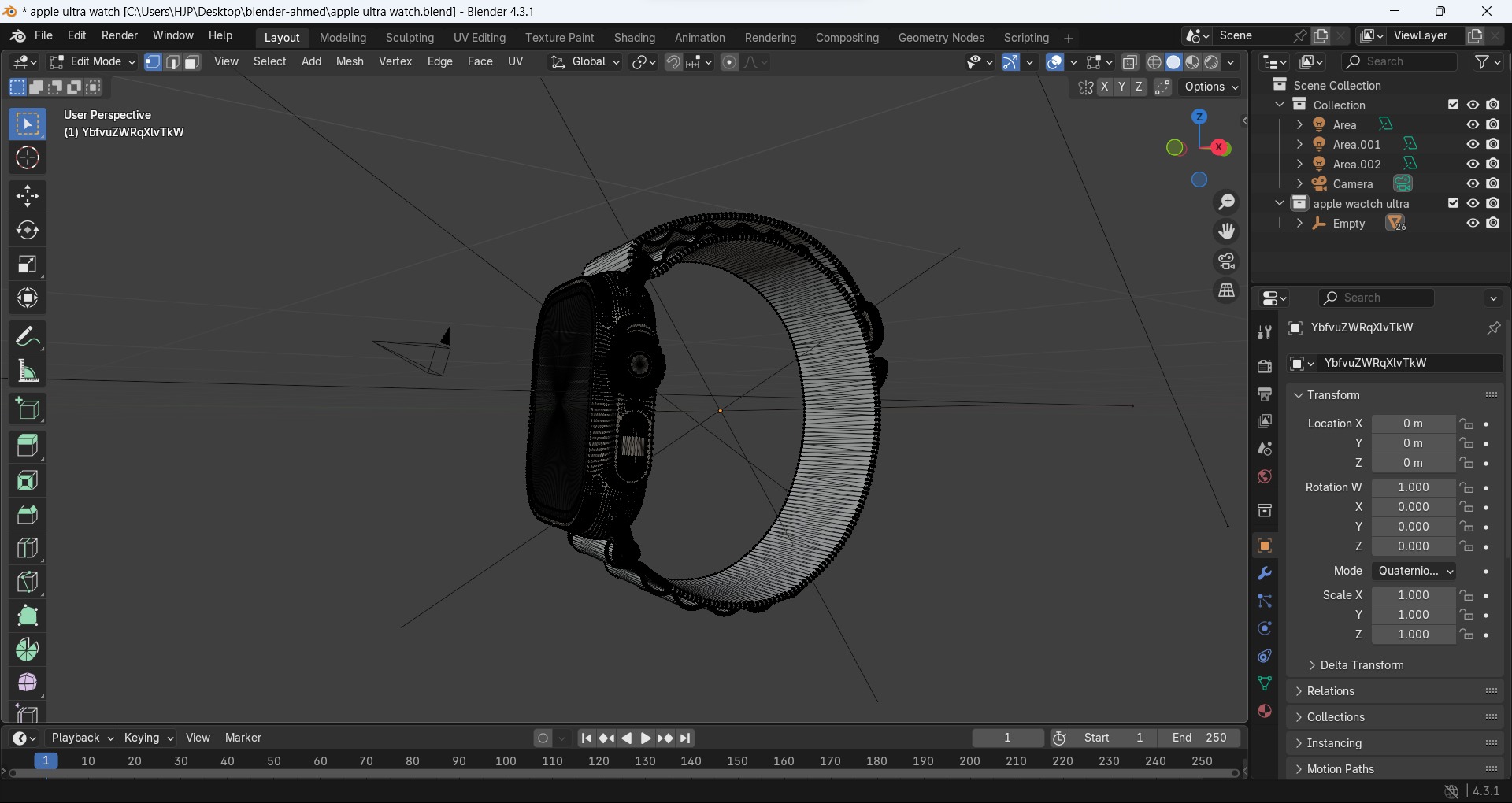The height and width of the screenshot is (803, 1512).
Task: Select the Inset Faces tool
Action: coord(28,480)
